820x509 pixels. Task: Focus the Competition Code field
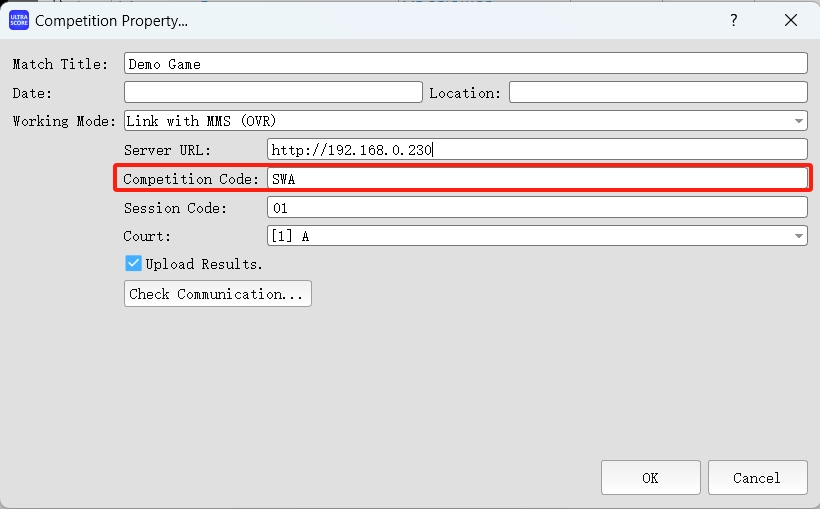pos(537,179)
